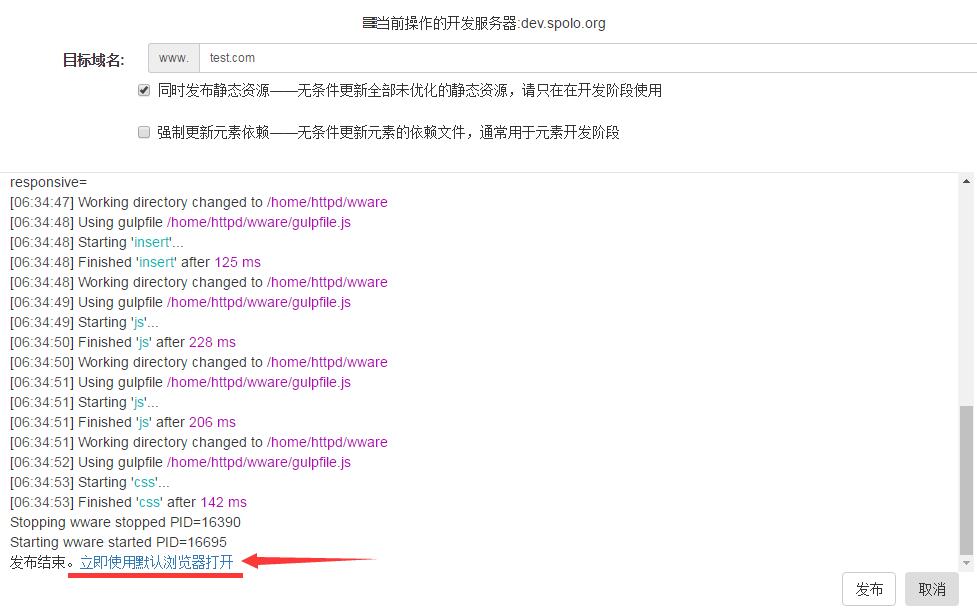The image size is (977, 611).
Task: Click the line Starting wware started PID=16695
Action: pos(118,542)
